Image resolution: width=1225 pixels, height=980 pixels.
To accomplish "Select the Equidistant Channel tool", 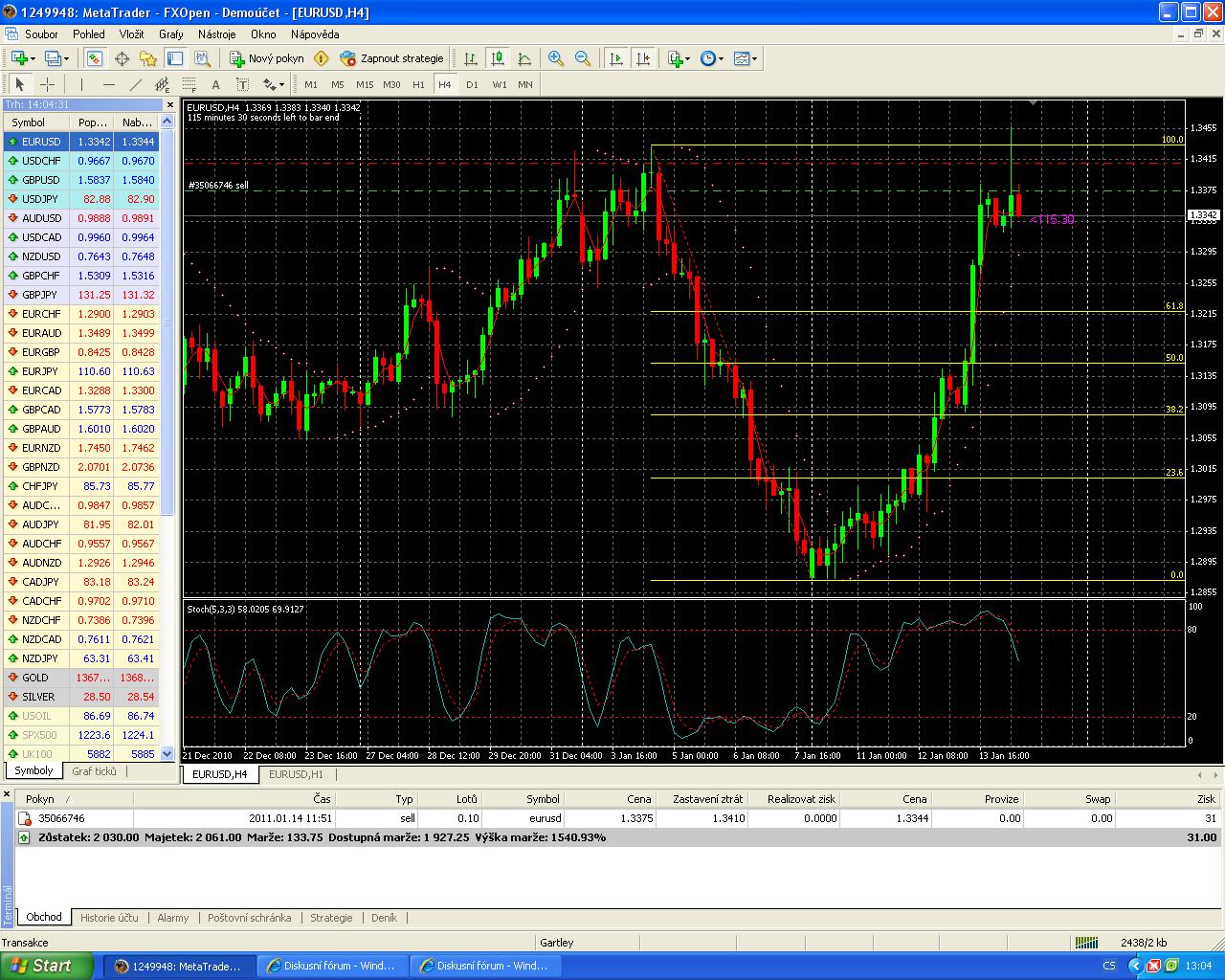I will pos(162,84).
